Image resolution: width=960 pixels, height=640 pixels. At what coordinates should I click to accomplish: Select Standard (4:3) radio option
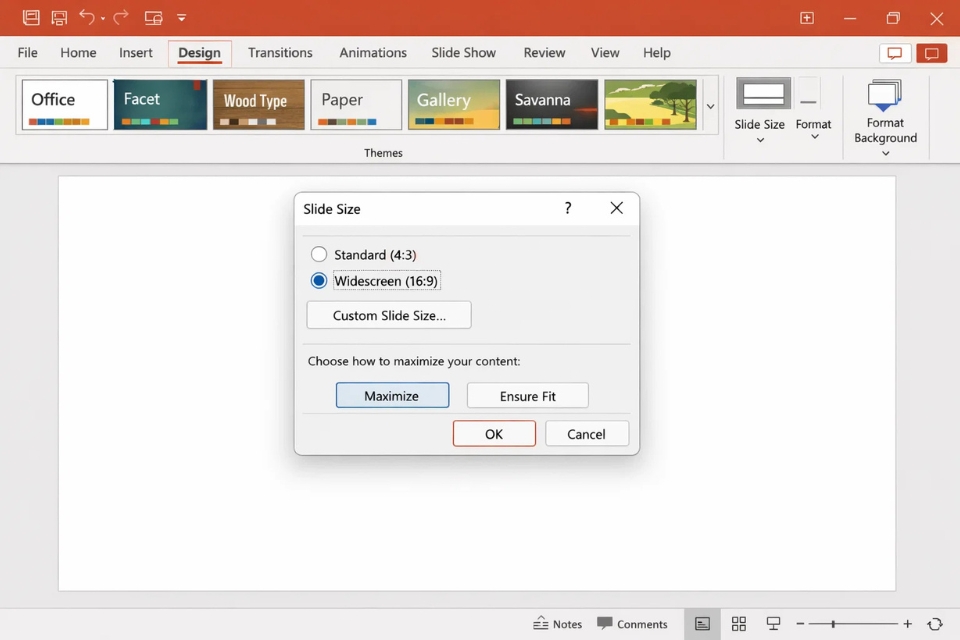click(x=319, y=255)
